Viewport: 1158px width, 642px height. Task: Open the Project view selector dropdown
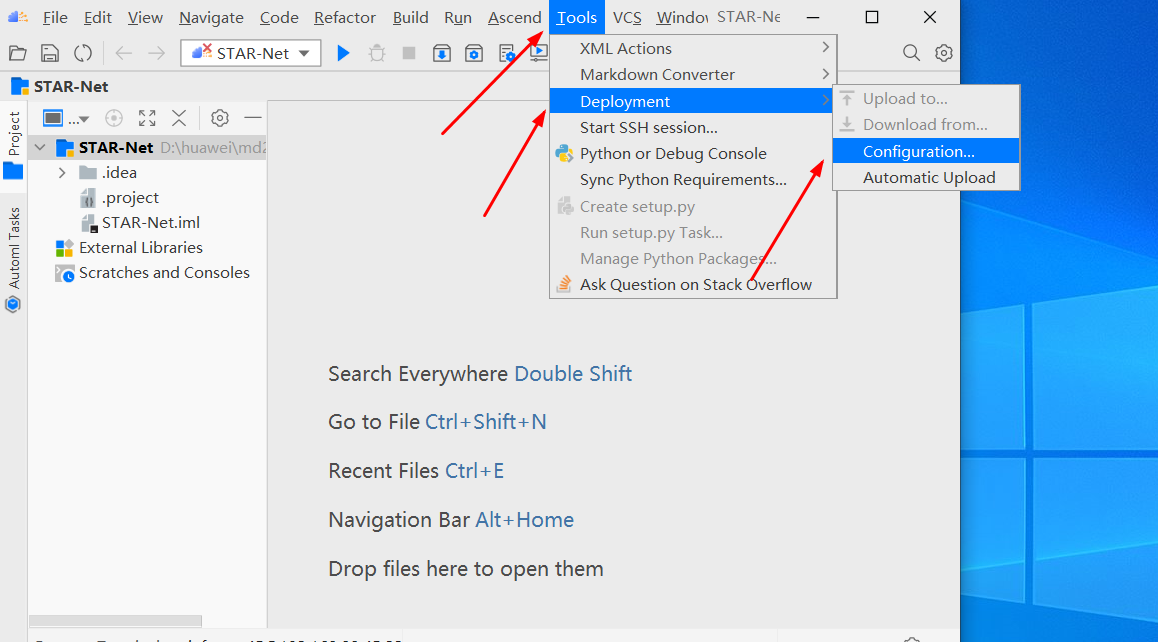(66, 118)
